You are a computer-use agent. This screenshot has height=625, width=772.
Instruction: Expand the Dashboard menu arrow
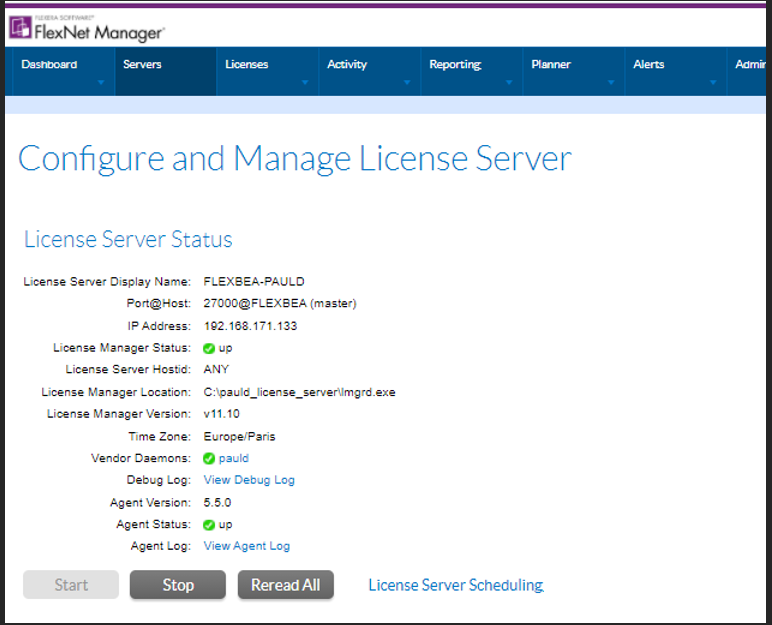(x=101, y=82)
